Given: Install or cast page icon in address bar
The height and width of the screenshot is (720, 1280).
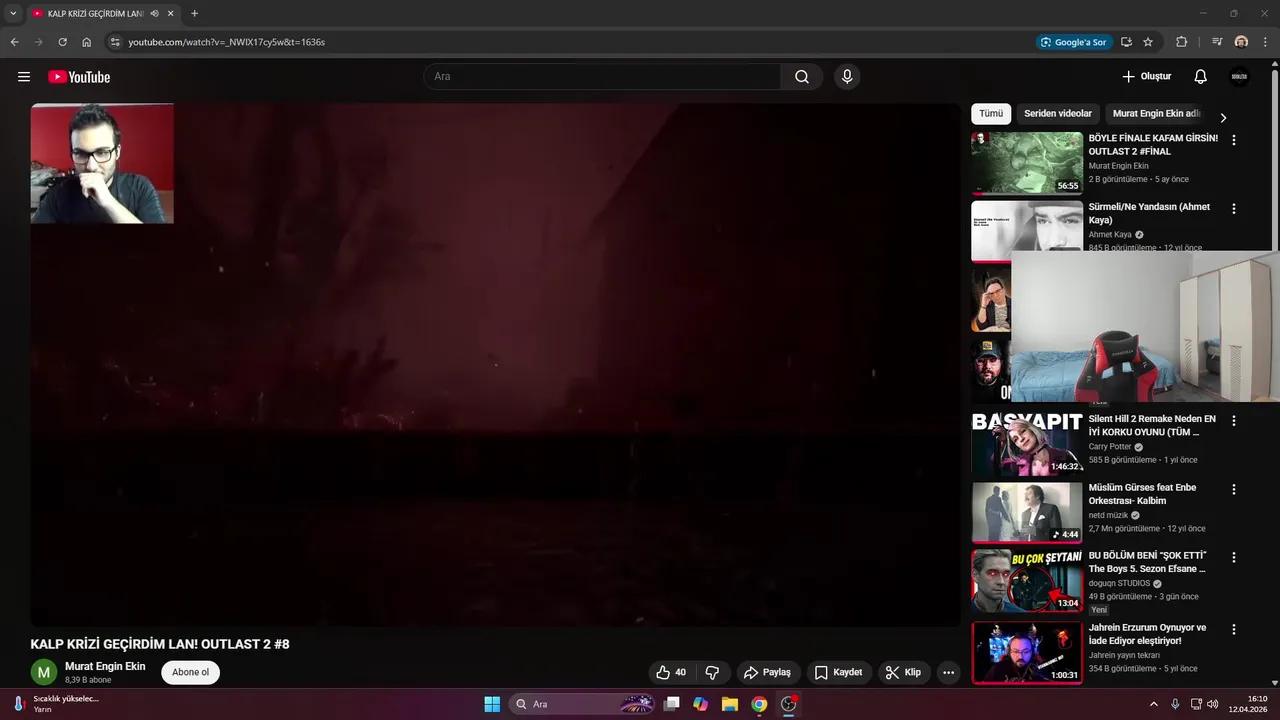Looking at the screenshot, I should [1126, 42].
